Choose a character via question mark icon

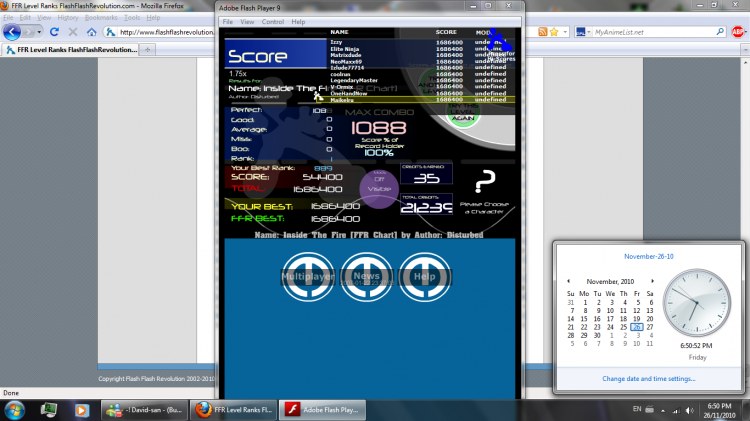pyautogui.click(x=485, y=181)
